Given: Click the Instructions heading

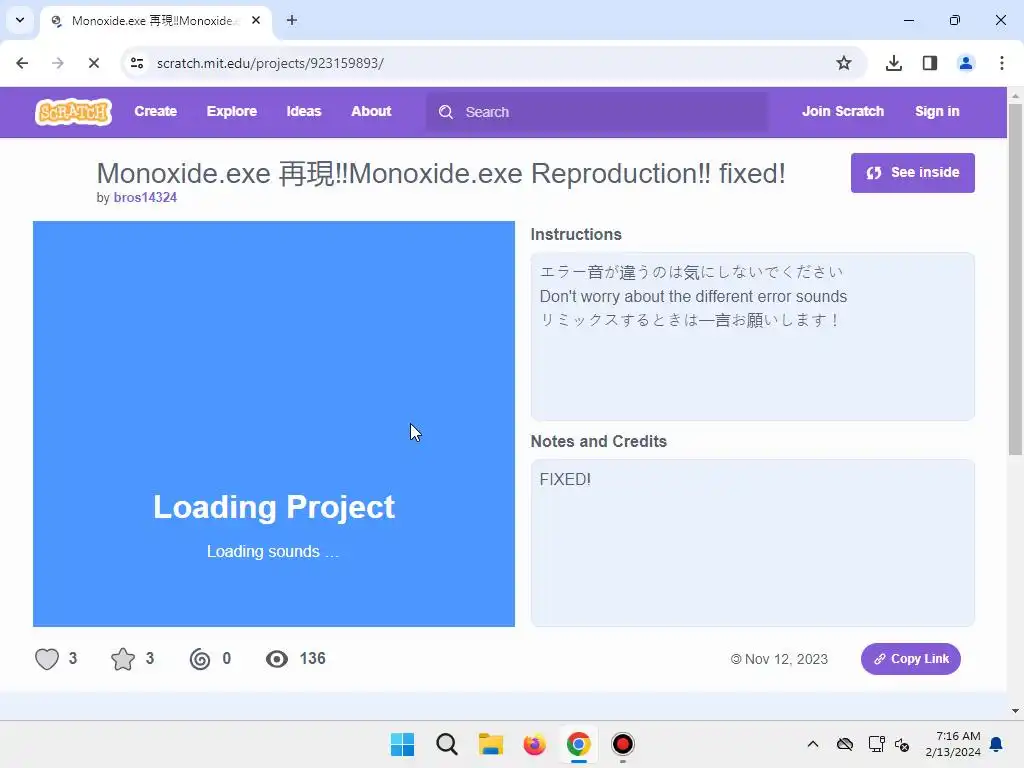Looking at the screenshot, I should (576, 234).
